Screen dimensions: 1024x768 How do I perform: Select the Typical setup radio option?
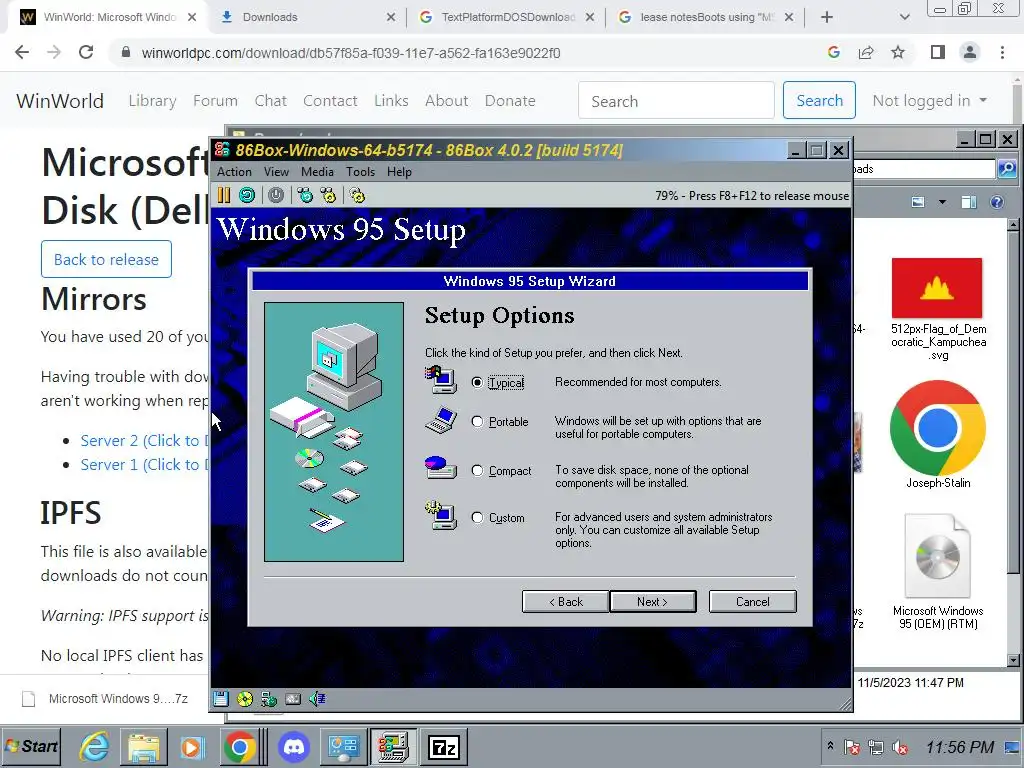(477, 383)
